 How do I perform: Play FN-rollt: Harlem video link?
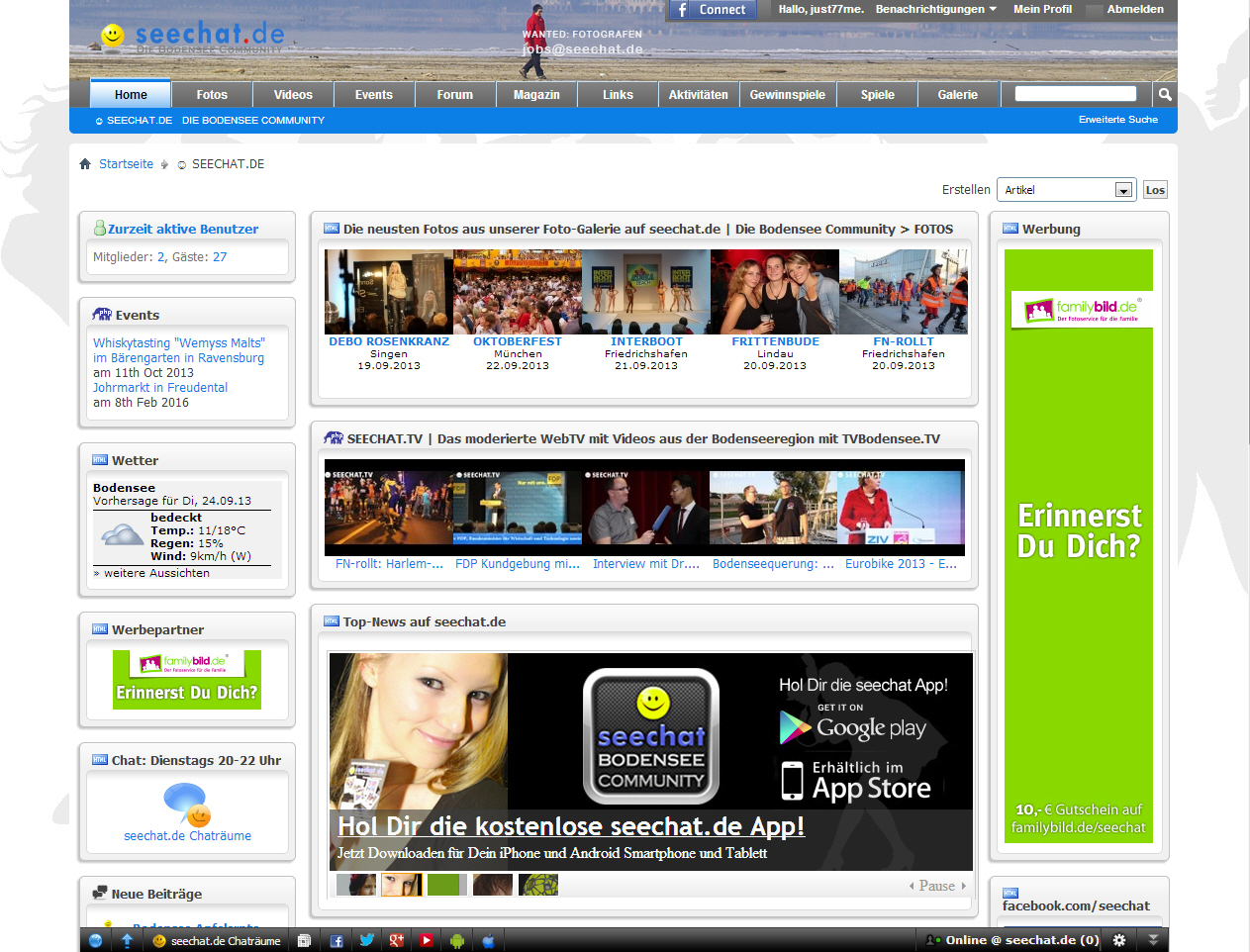[389, 564]
